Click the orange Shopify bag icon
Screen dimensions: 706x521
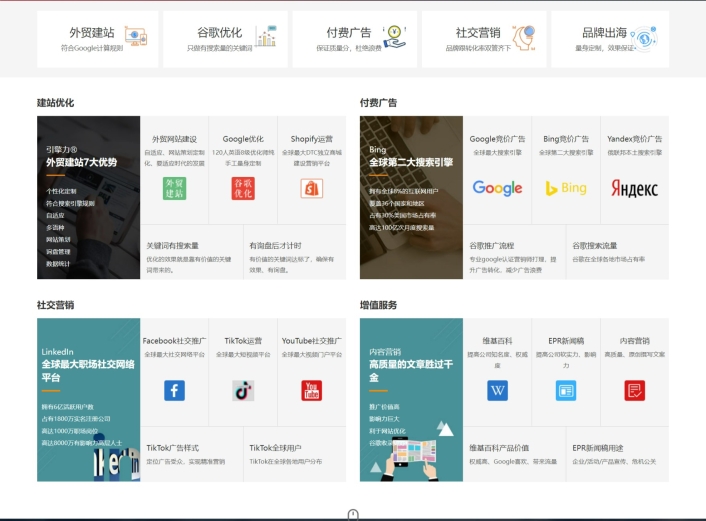click(x=312, y=188)
